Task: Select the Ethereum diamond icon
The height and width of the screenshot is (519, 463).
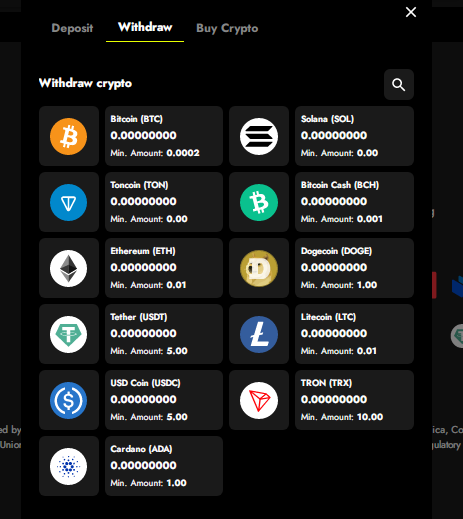Action: click(68, 268)
